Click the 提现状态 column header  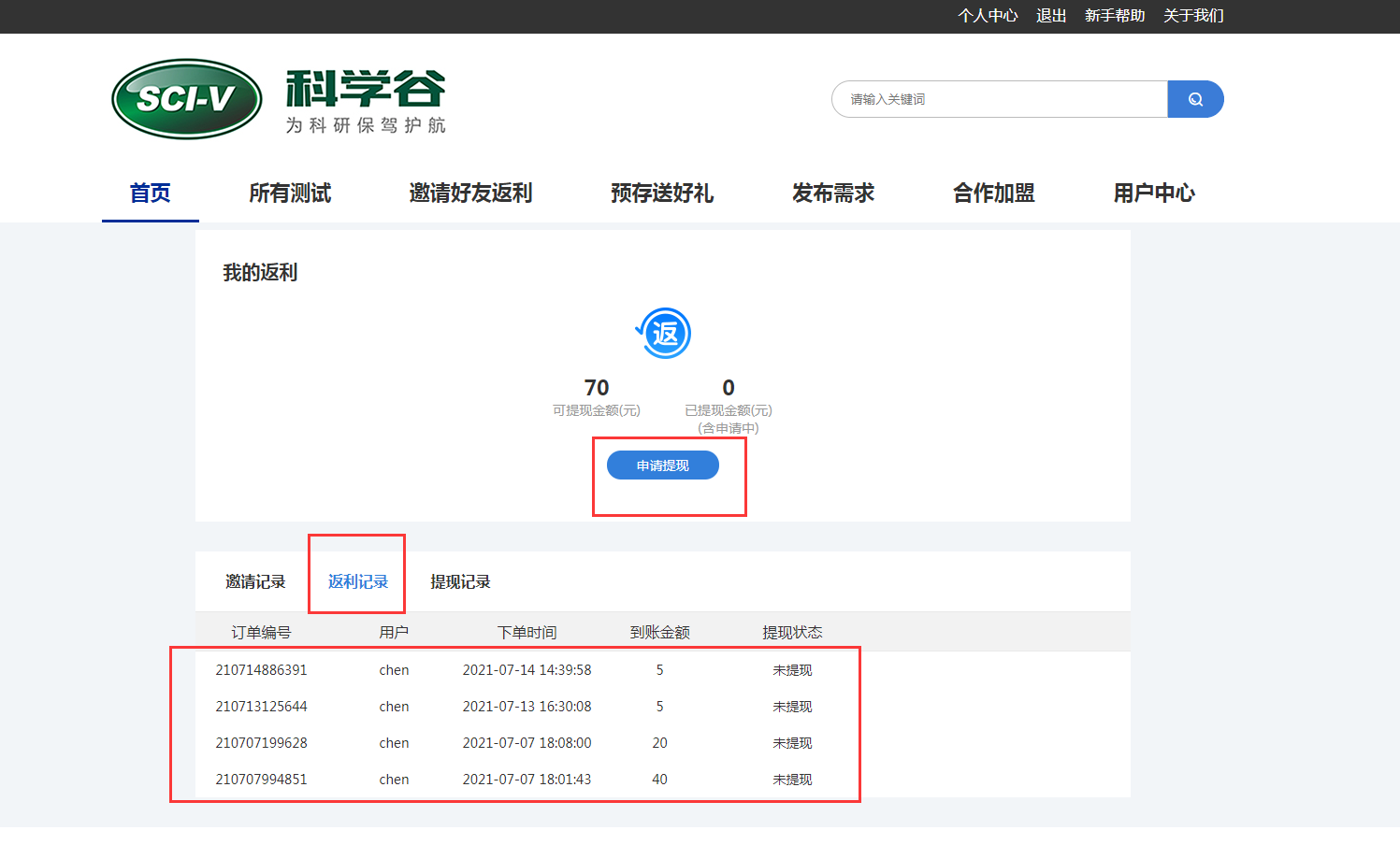(793, 633)
